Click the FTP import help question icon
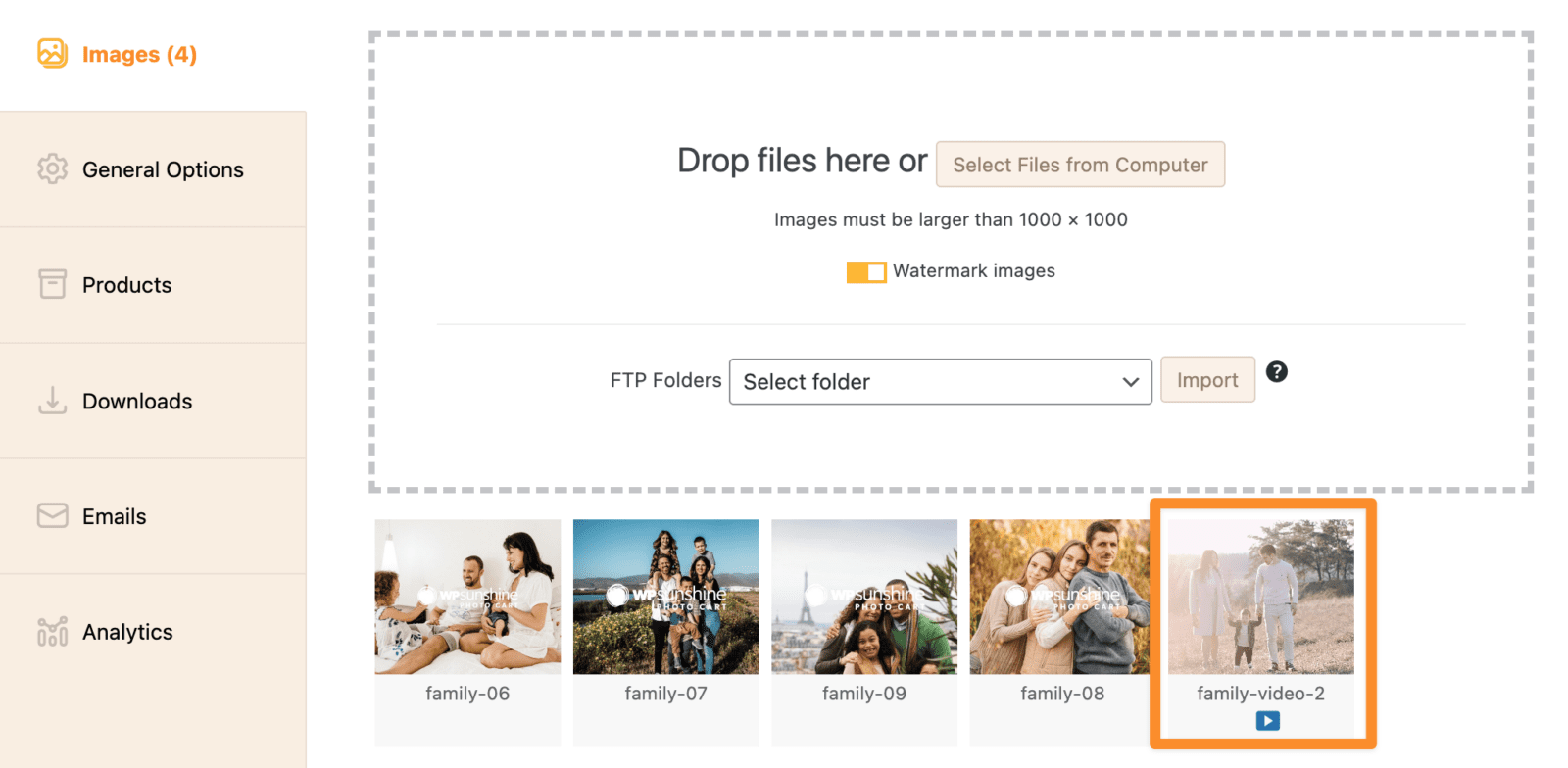Screen dimensions: 1568x768 pos(1276,372)
